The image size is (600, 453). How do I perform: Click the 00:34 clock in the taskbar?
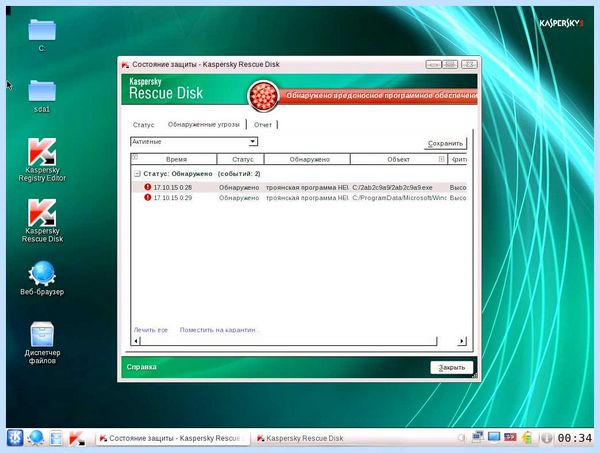[574, 438]
